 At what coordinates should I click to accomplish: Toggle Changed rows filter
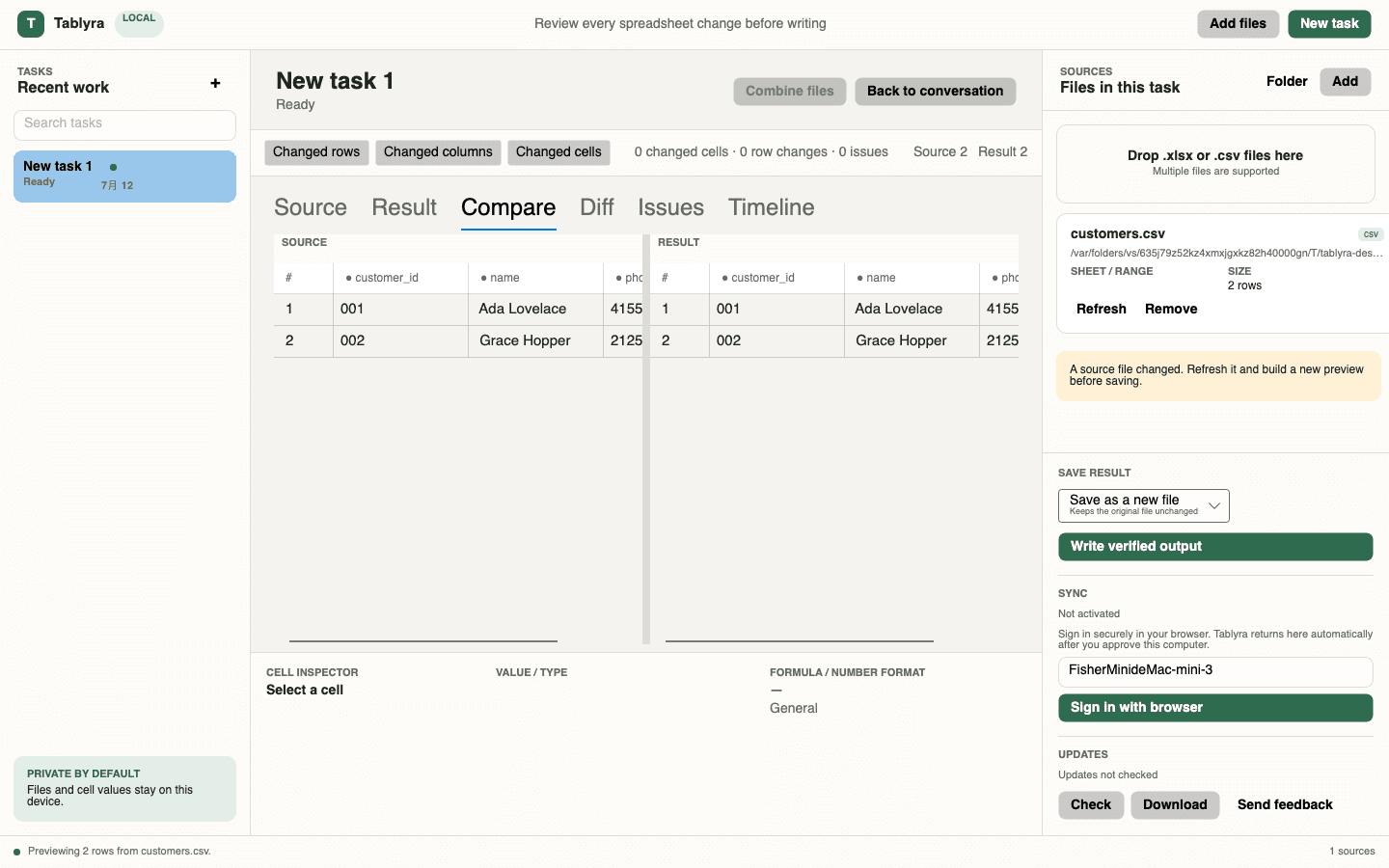(316, 152)
